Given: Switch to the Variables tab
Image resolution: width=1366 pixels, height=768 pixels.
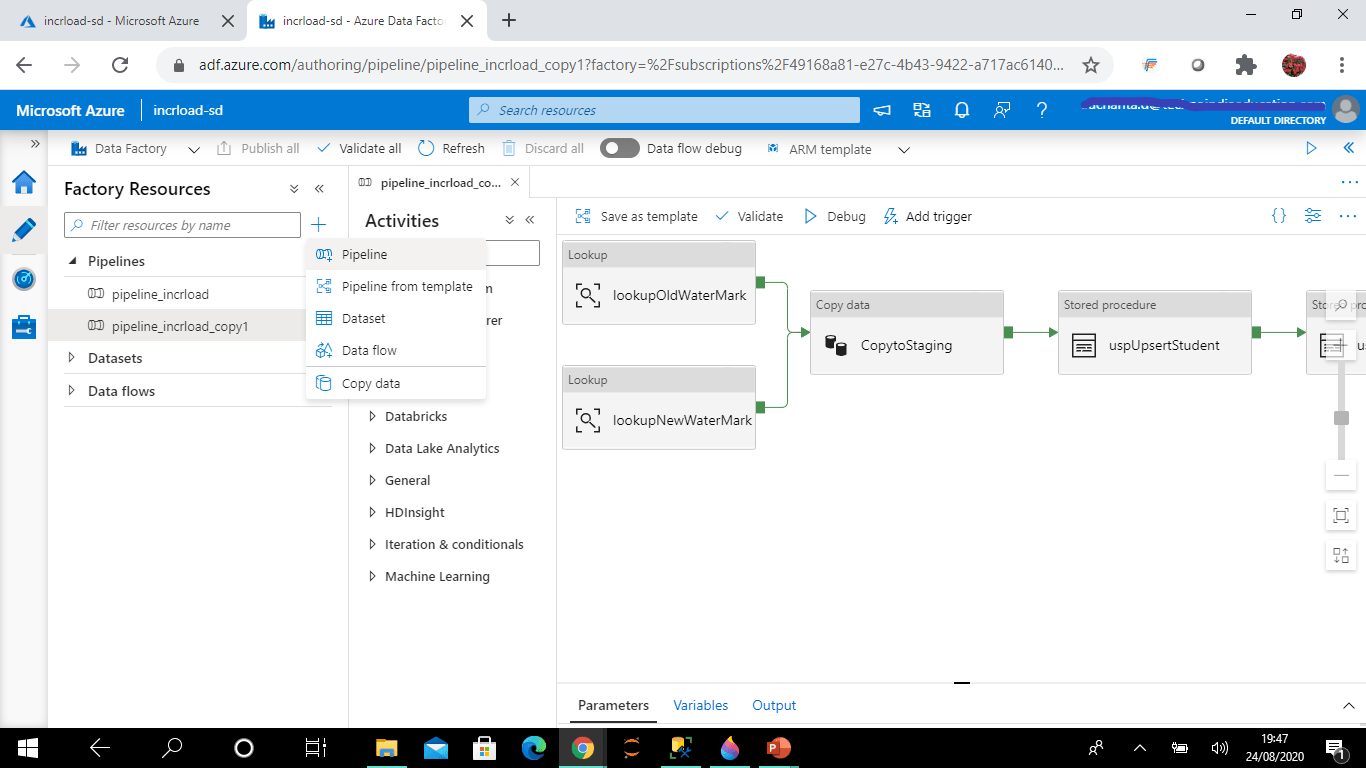Looking at the screenshot, I should pyautogui.click(x=700, y=705).
